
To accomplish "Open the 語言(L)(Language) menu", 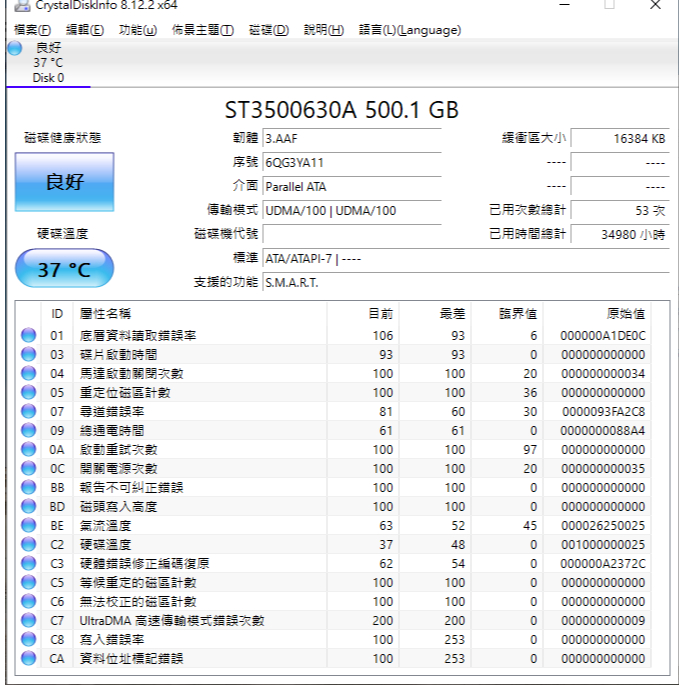I will click(410, 30).
